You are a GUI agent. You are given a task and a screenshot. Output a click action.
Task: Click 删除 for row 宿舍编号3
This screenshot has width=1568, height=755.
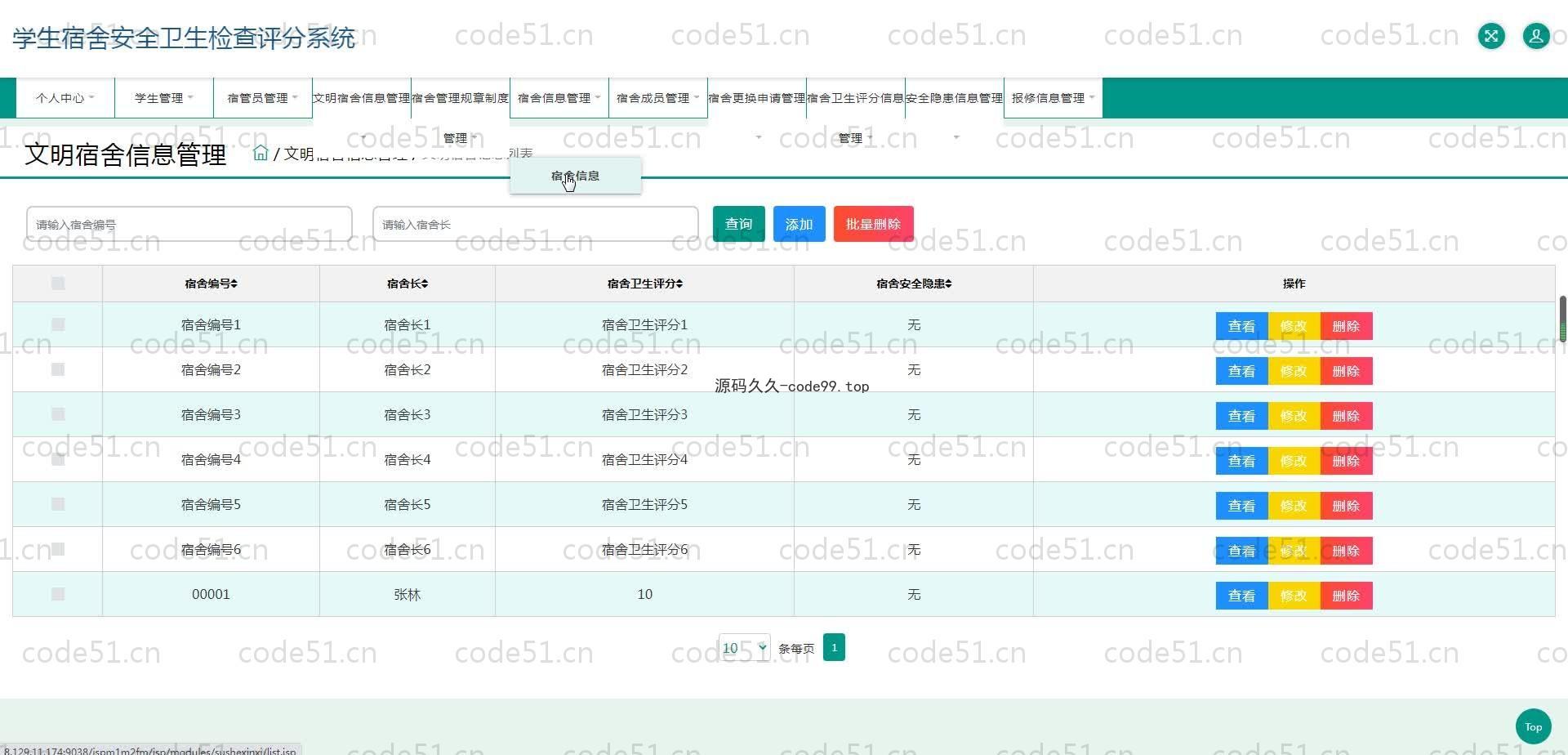click(1347, 416)
